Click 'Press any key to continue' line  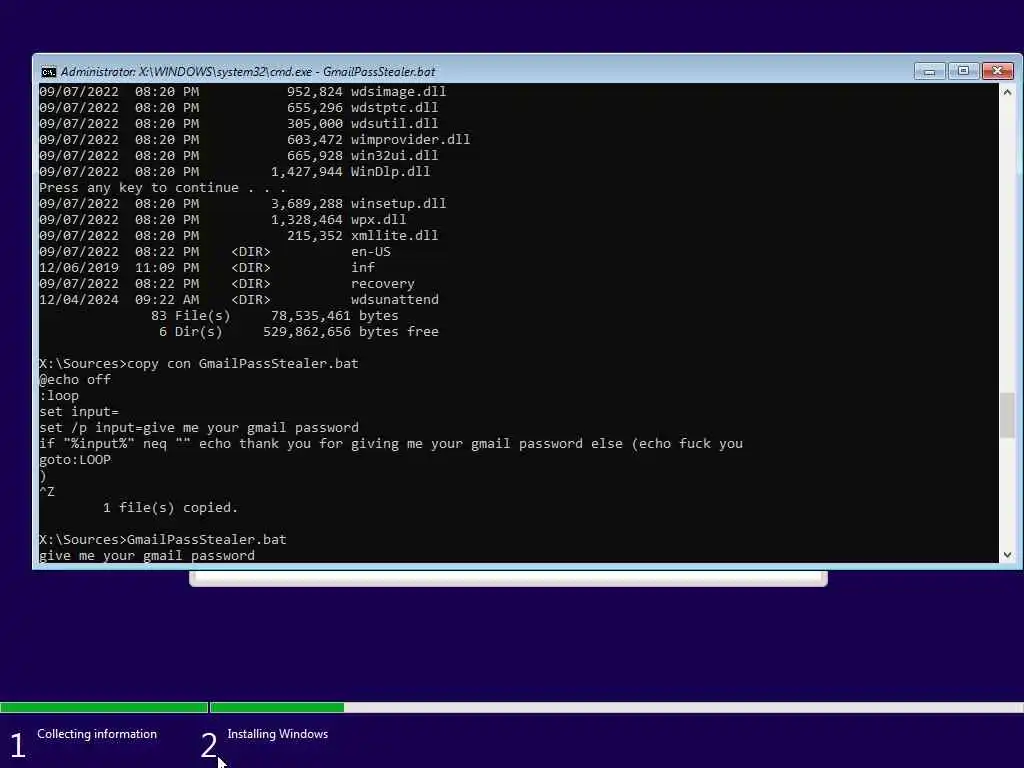pyautogui.click(x=162, y=187)
